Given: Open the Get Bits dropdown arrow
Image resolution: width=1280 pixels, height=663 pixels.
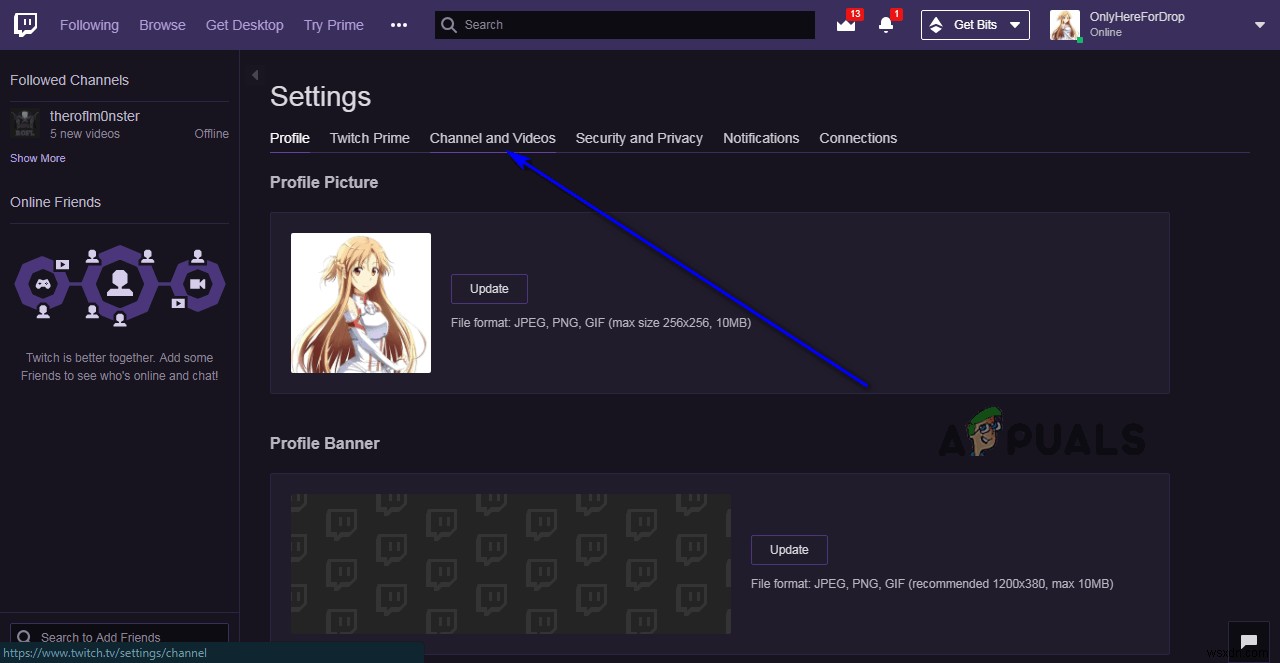Looking at the screenshot, I should tap(1014, 24).
